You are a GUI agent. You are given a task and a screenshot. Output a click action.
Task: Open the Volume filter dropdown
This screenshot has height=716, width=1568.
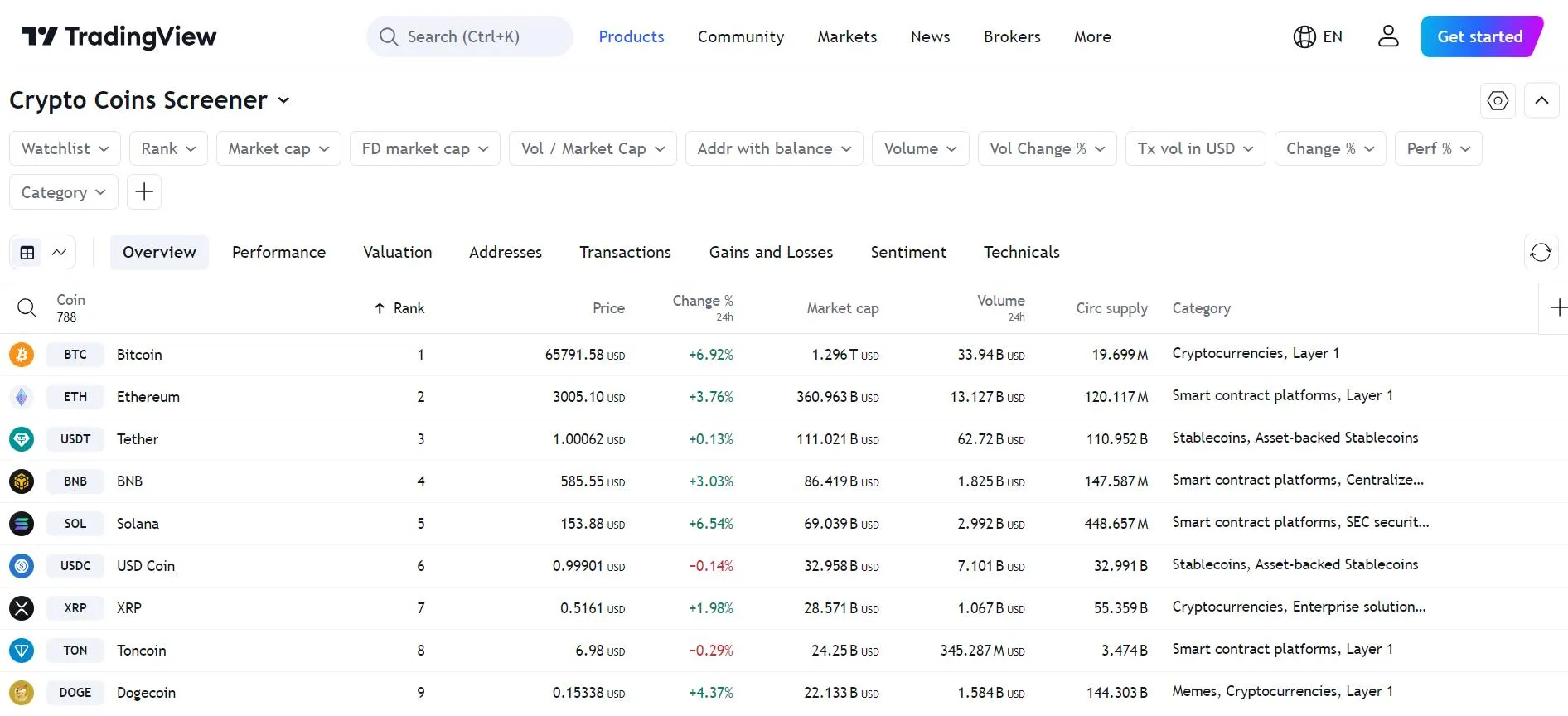coord(920,148)
